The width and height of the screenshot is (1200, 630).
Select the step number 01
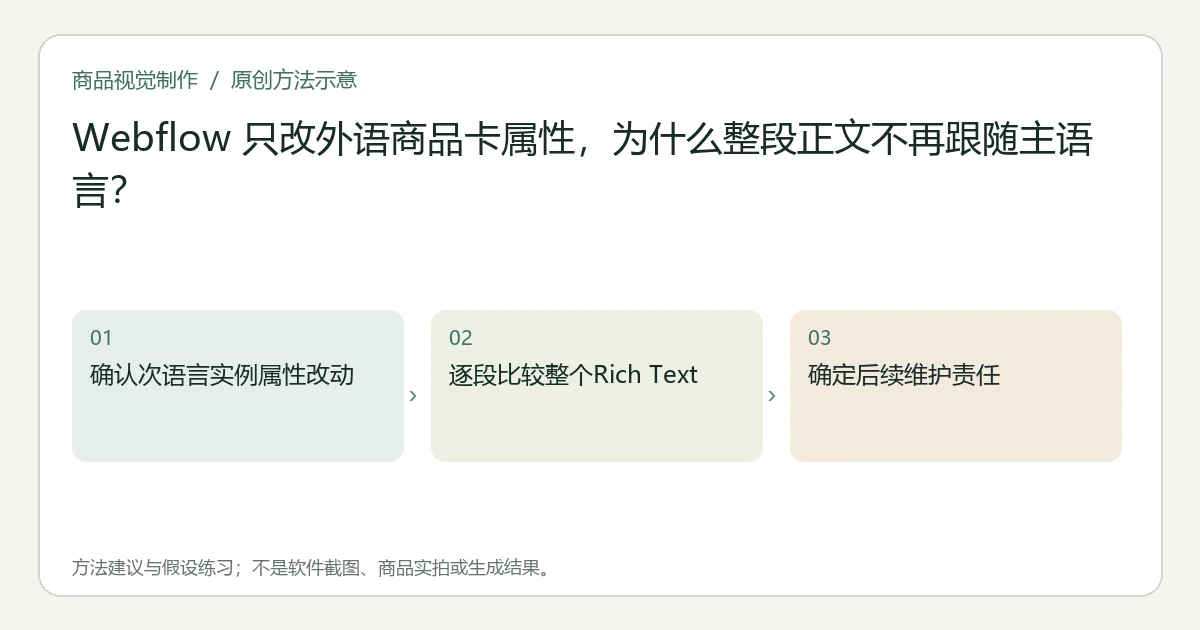click(101, 338)
